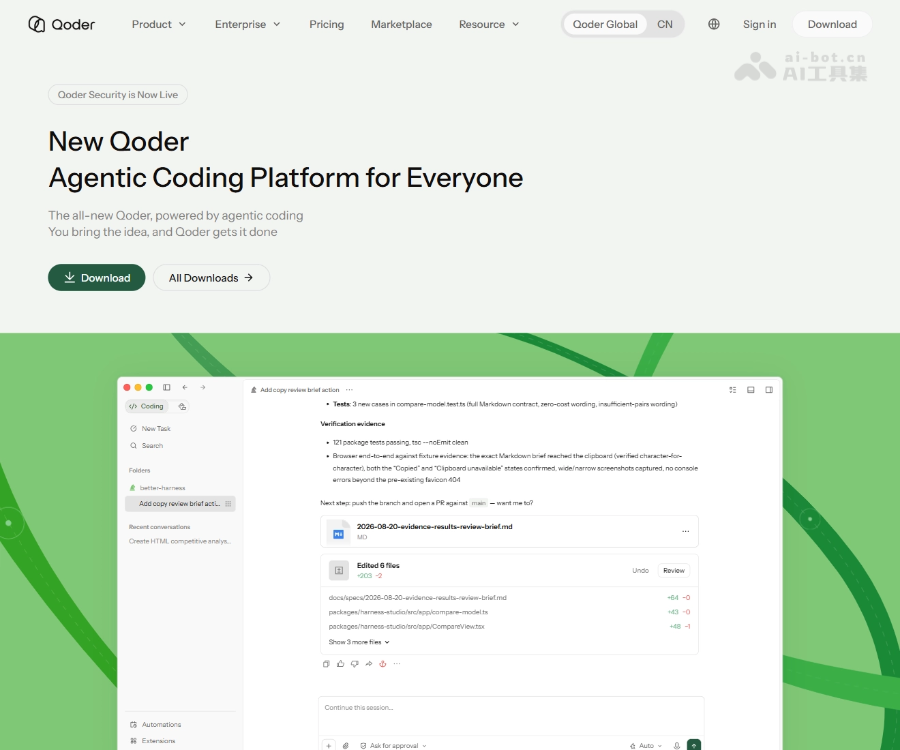Click the red anchor icon under the response

click(x=383, y=664)
